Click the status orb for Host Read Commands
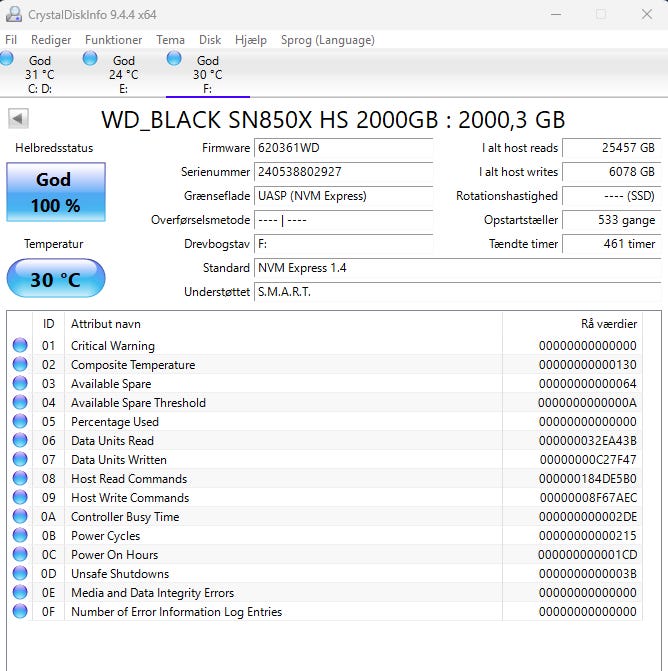The image size is (668, 671). click(20, 478)
